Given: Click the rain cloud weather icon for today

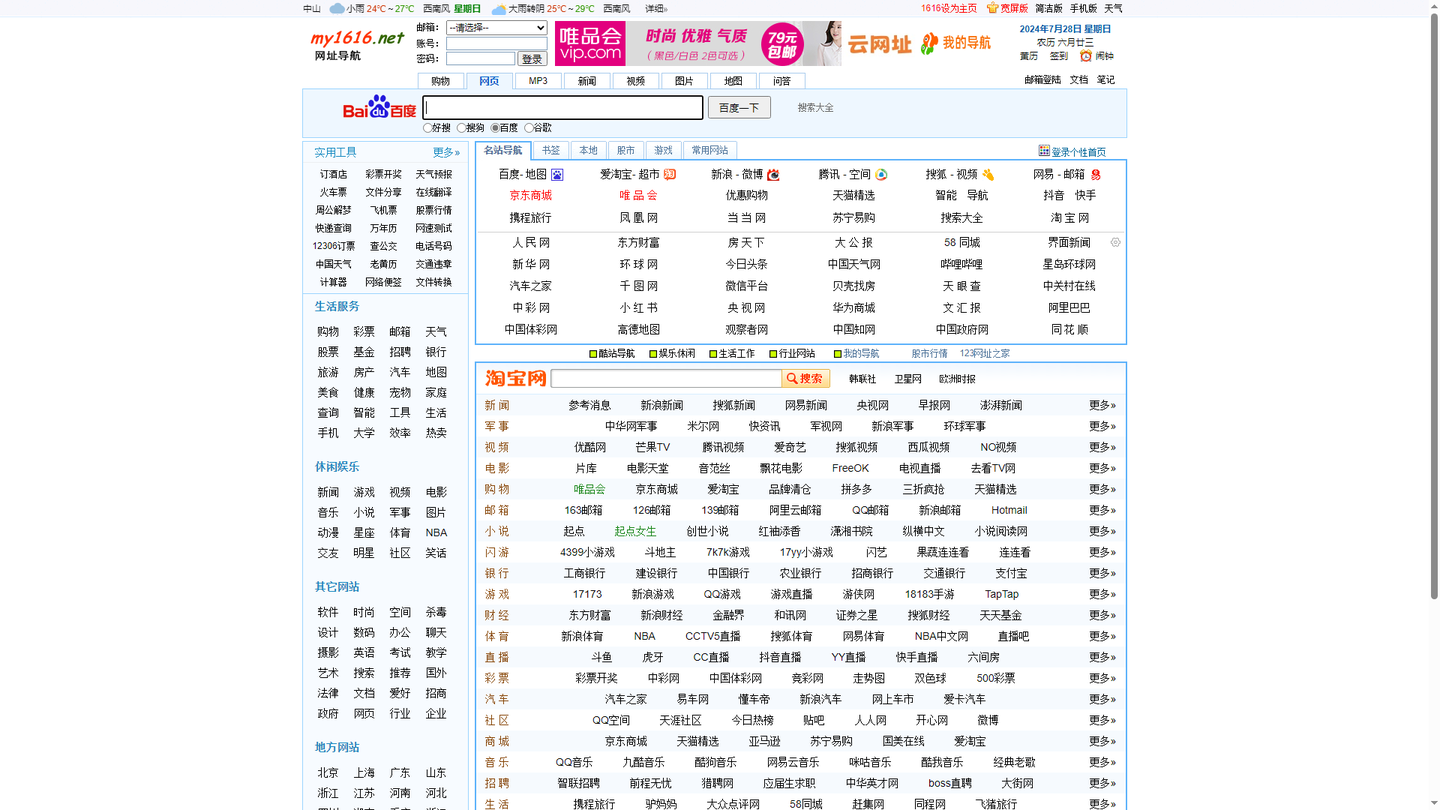Looking at the screenshot, I should [337, 8].
